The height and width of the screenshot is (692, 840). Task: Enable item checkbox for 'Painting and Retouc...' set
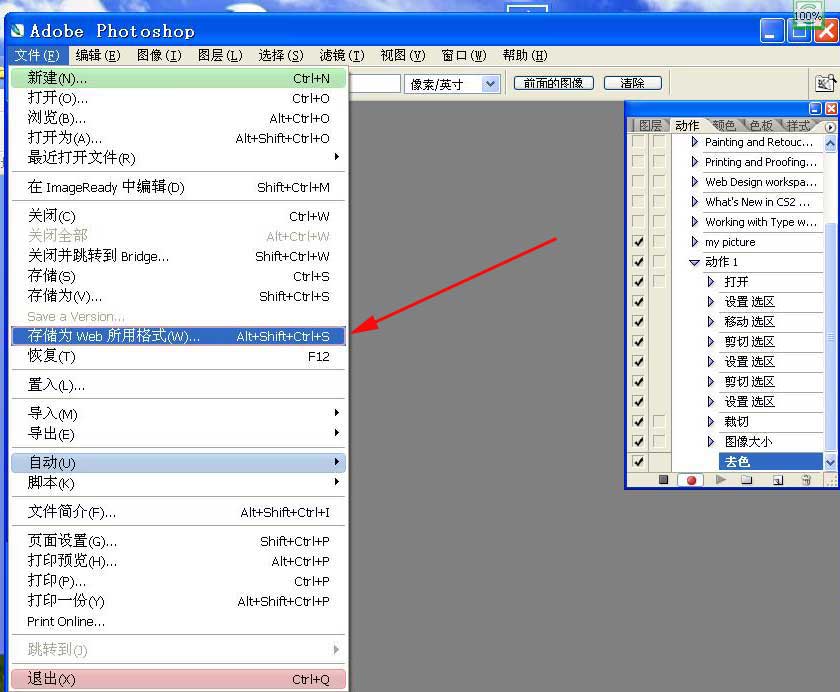638,141
